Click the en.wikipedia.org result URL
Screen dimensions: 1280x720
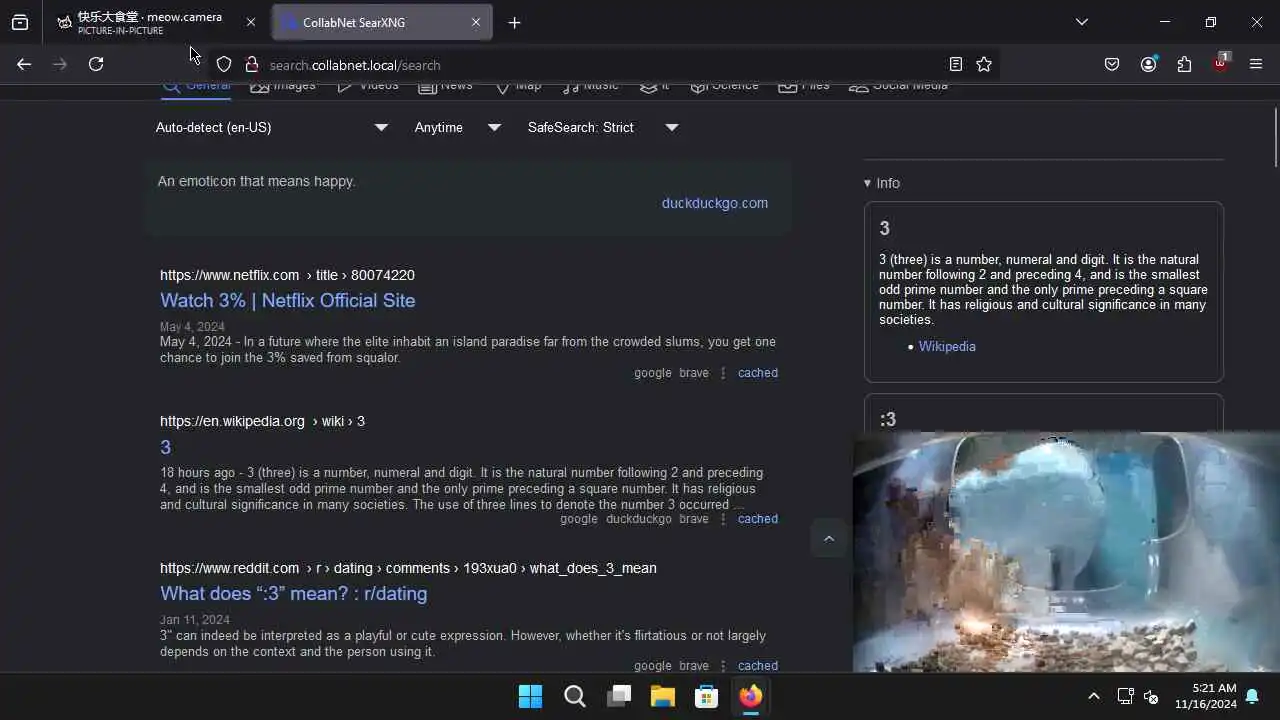(262, 421)
